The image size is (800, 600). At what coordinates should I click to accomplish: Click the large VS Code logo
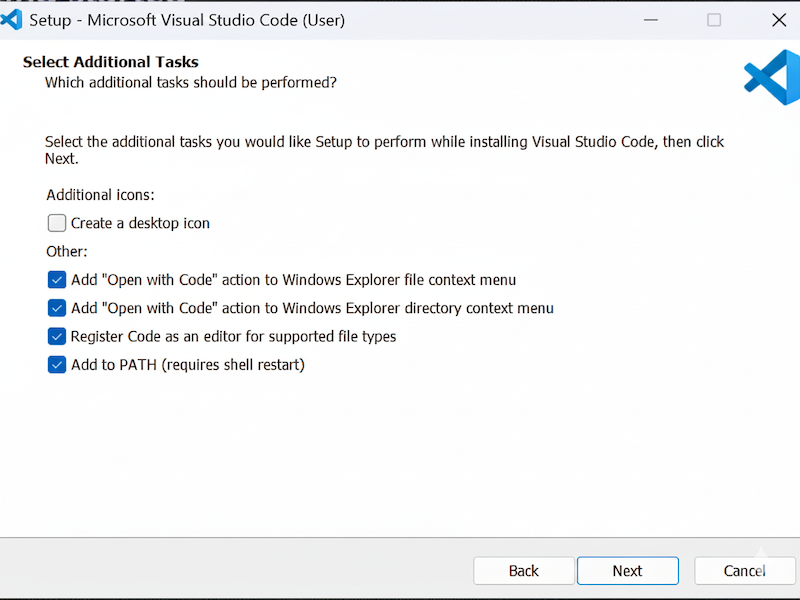[772, 78]
